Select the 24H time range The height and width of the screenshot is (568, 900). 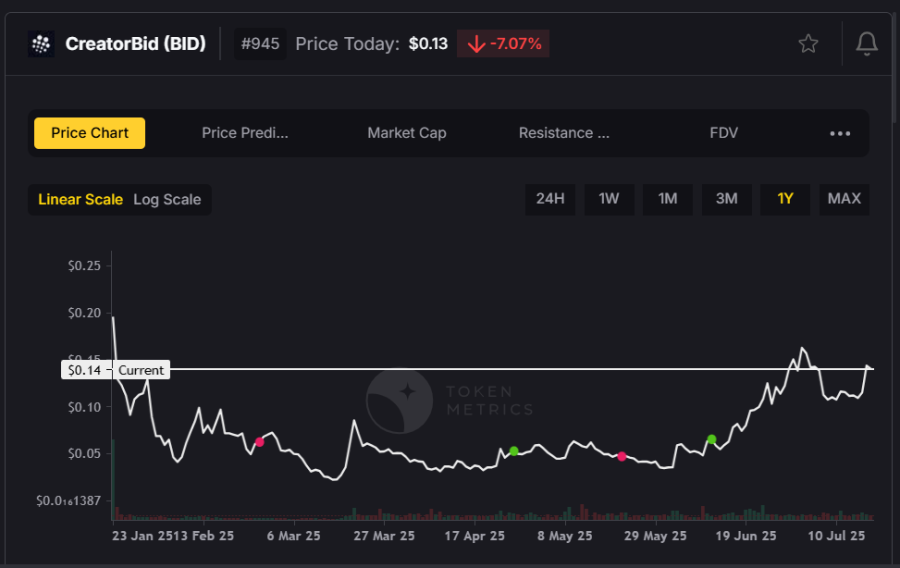pos(550,199)
